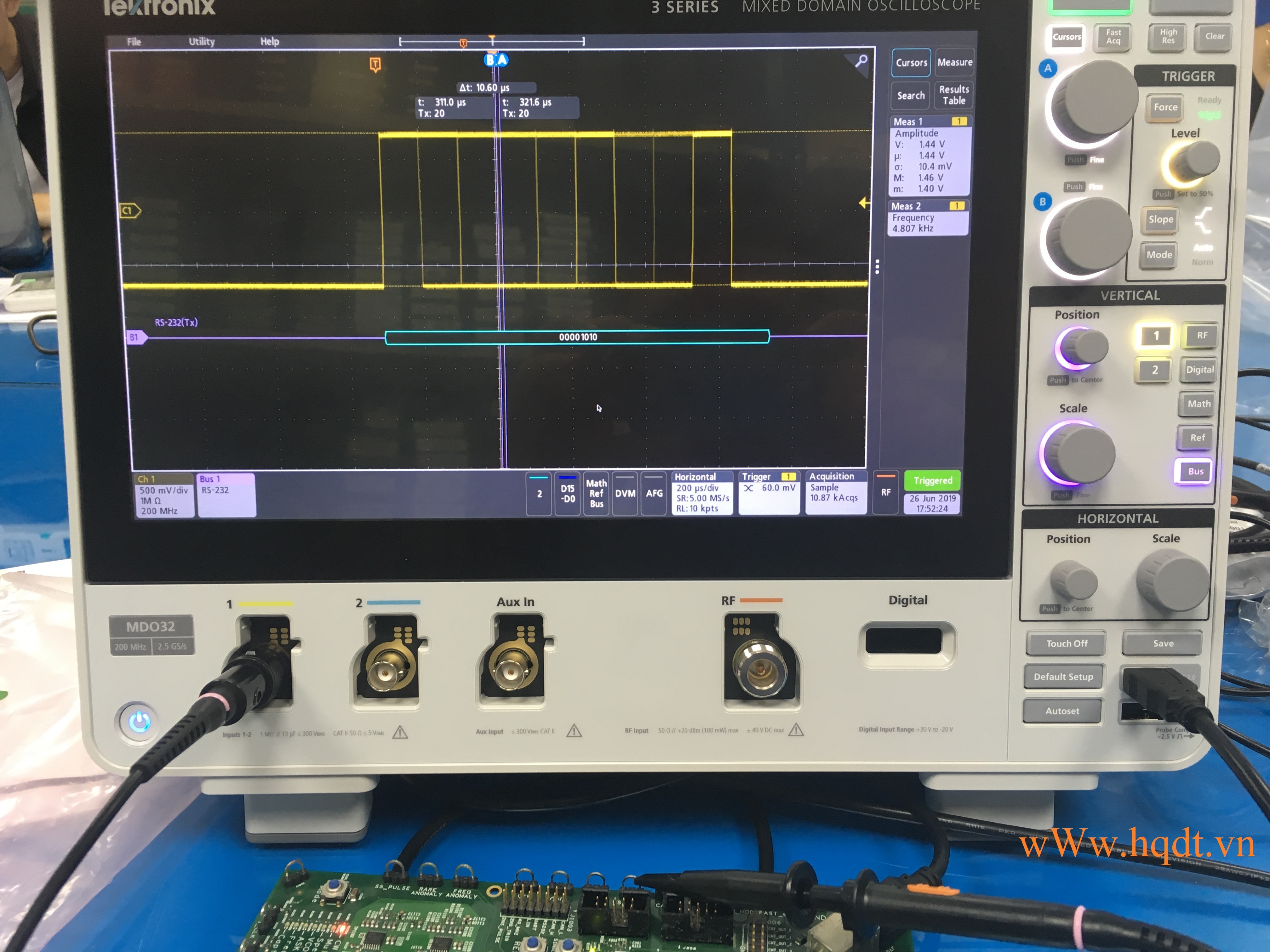Click the front-panel Ref button
Screen dimensions: 1270x952
[1197, 438]
